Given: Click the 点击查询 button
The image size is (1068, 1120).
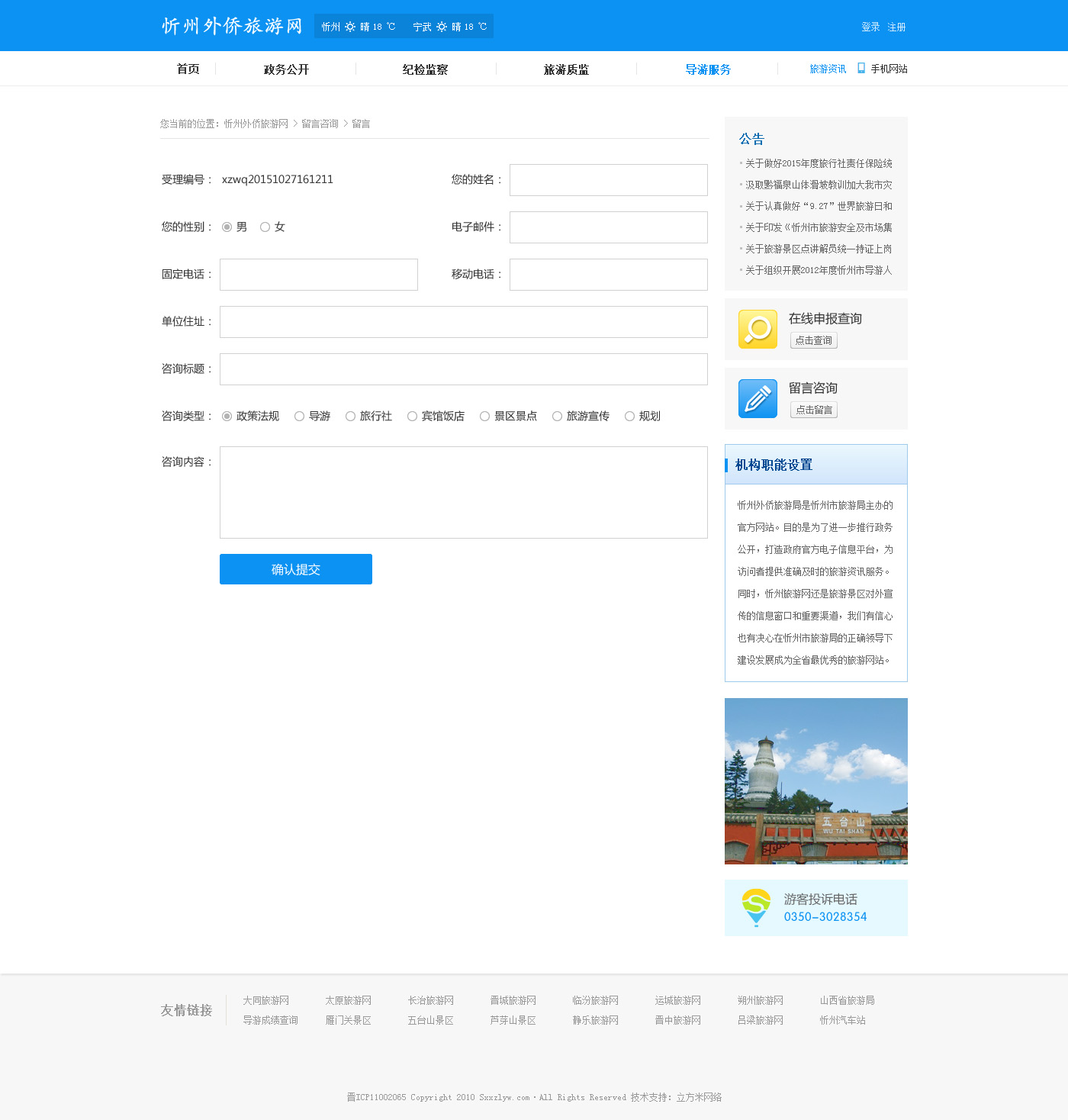Looking at the screenshot, I should point(813,340).
